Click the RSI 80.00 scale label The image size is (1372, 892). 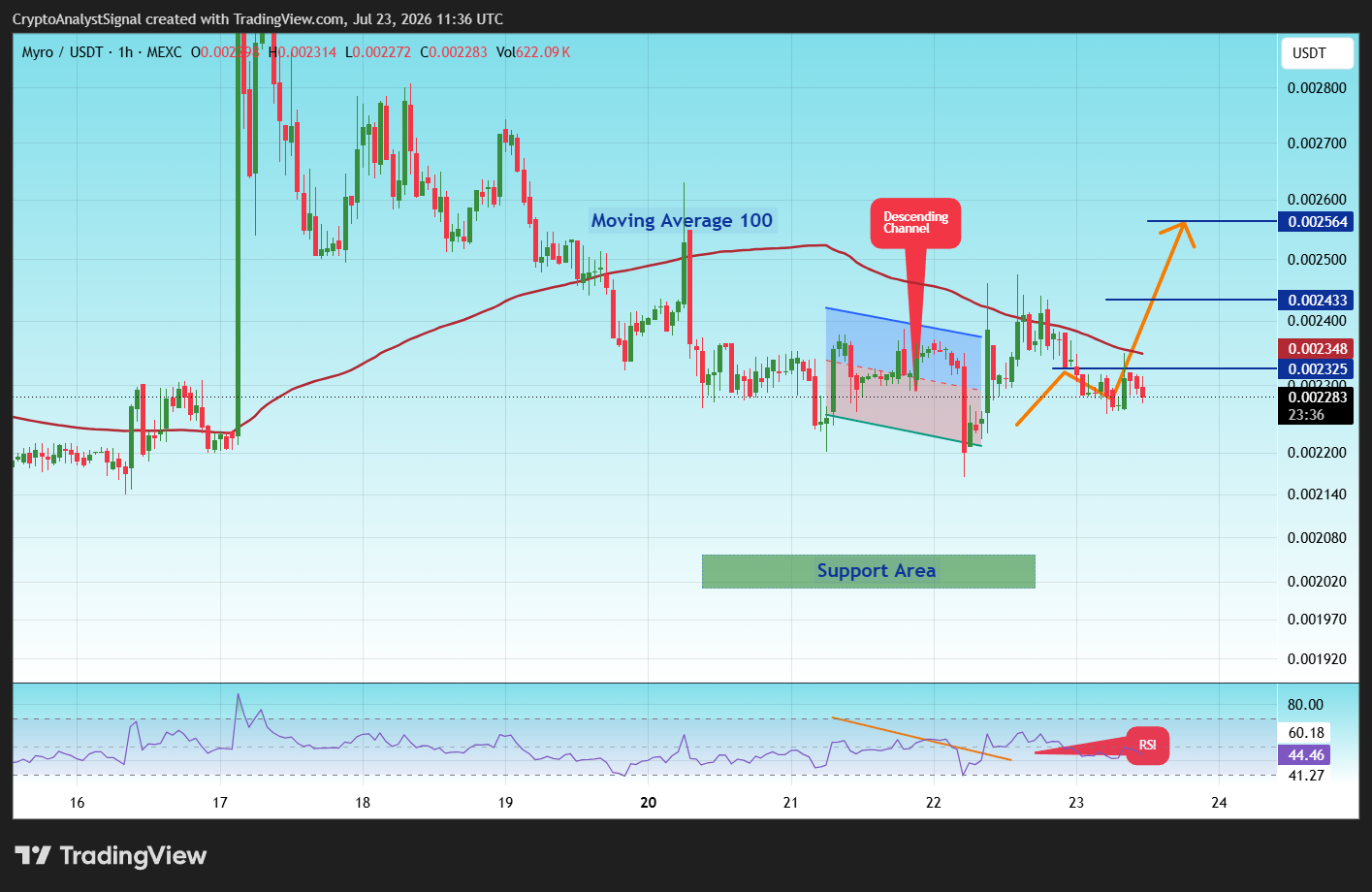pos(1306,705)
